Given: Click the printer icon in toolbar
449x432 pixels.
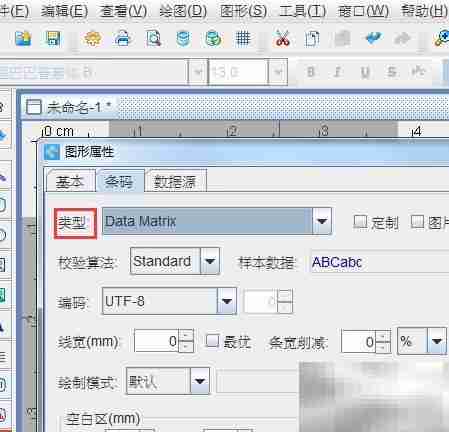Looking at the screenshot, I should [122, 38].
